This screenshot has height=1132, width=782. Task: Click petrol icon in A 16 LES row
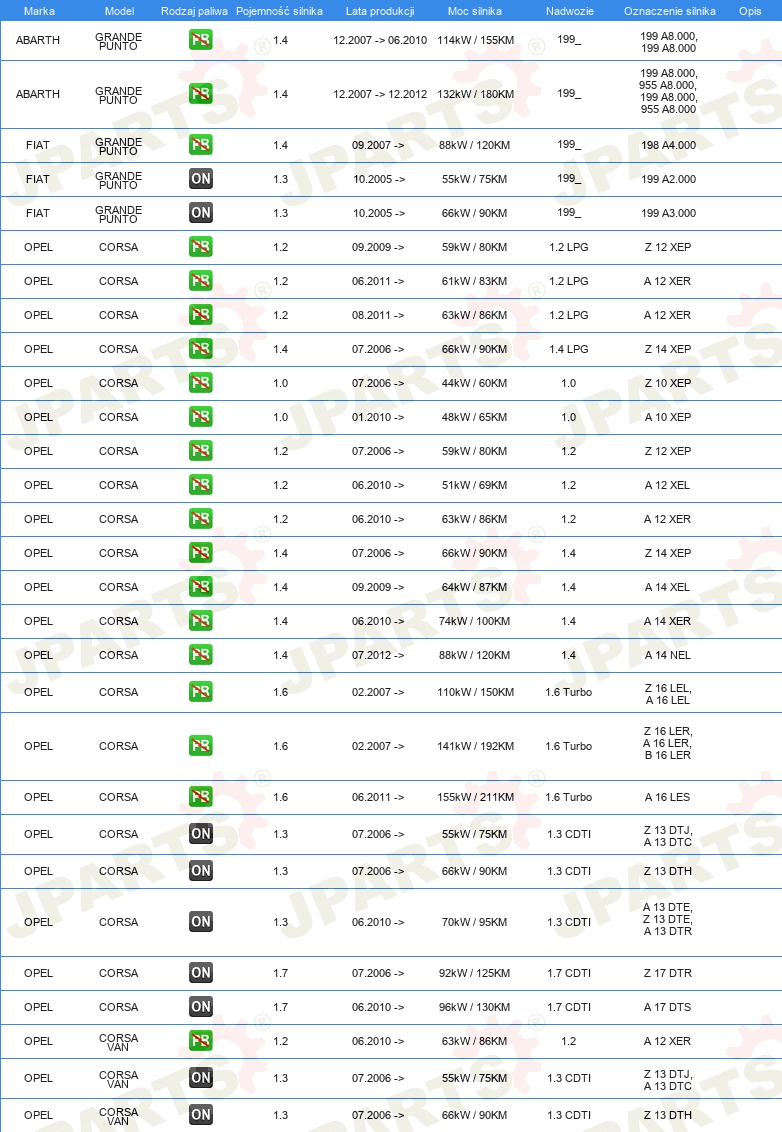(201, 796)
